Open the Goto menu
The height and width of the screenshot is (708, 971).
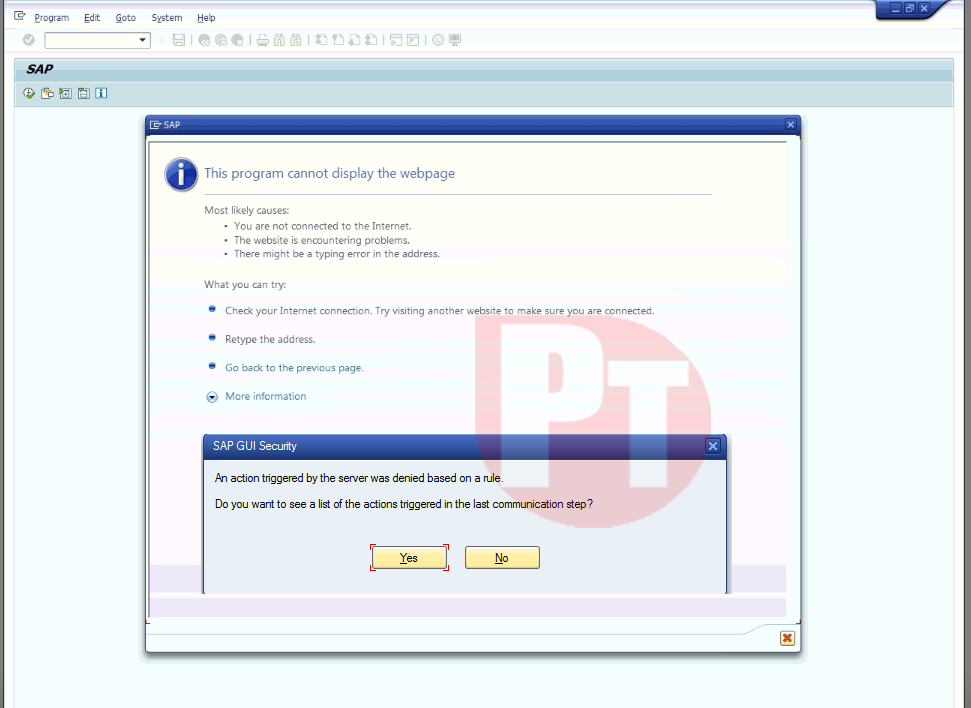tap(126, 17)
